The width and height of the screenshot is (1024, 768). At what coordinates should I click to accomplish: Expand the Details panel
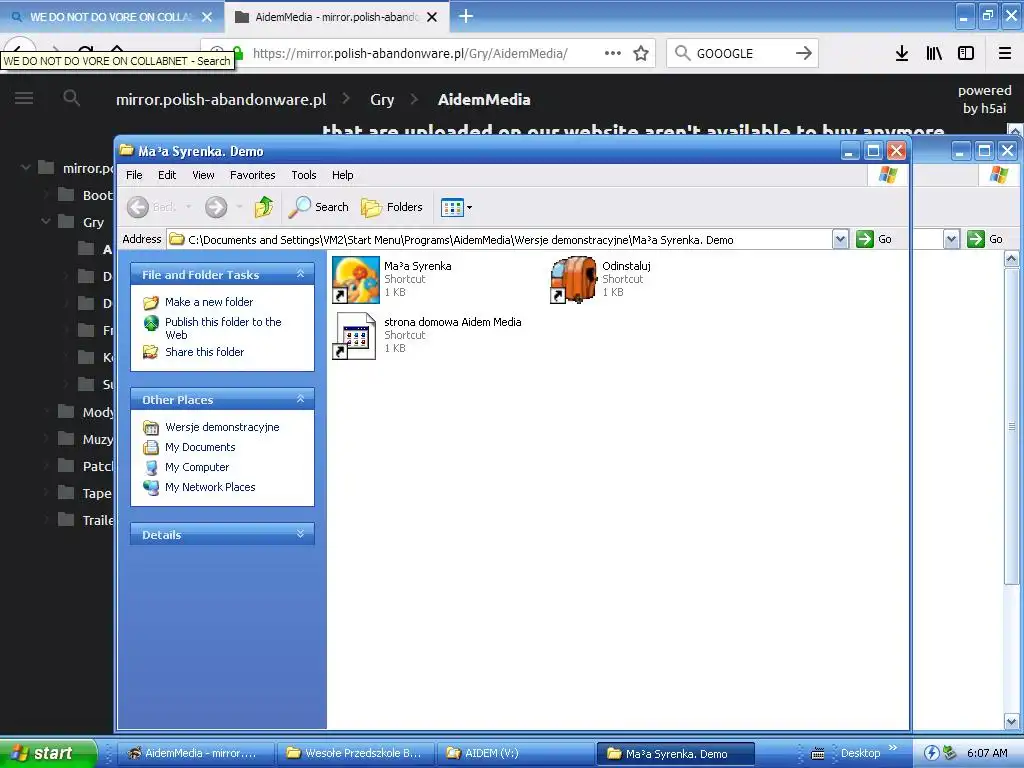[x=300, y=534]
